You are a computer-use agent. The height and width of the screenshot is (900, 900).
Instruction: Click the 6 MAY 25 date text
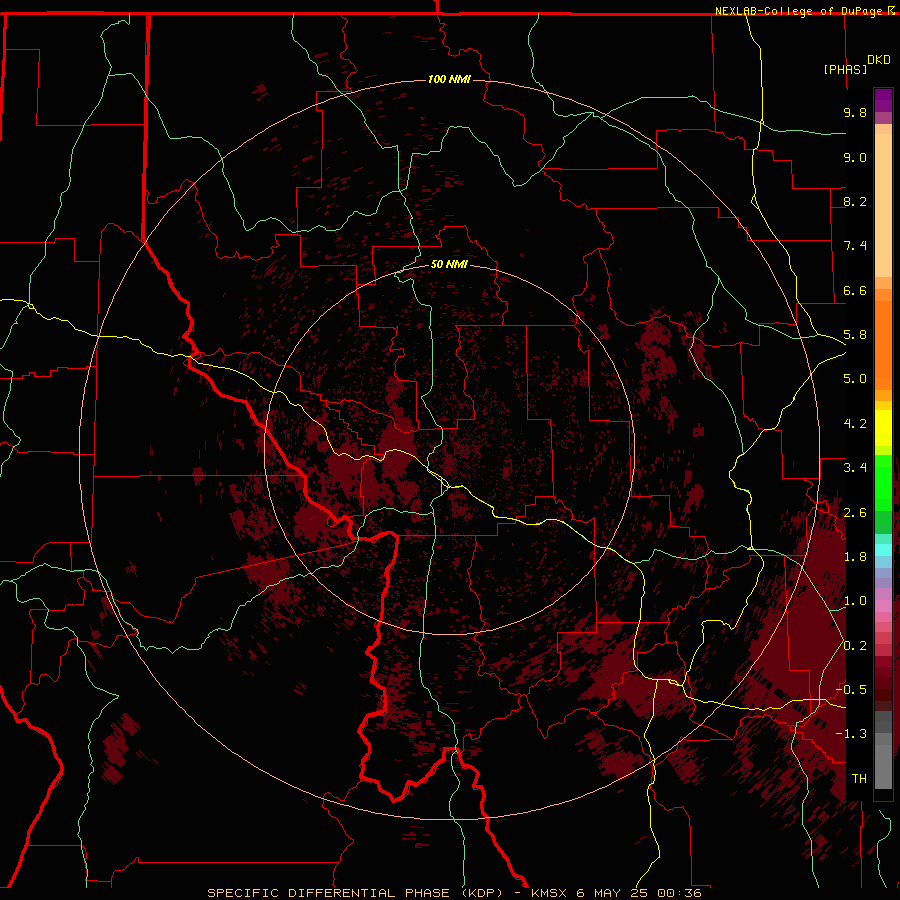tap(614, 893)
